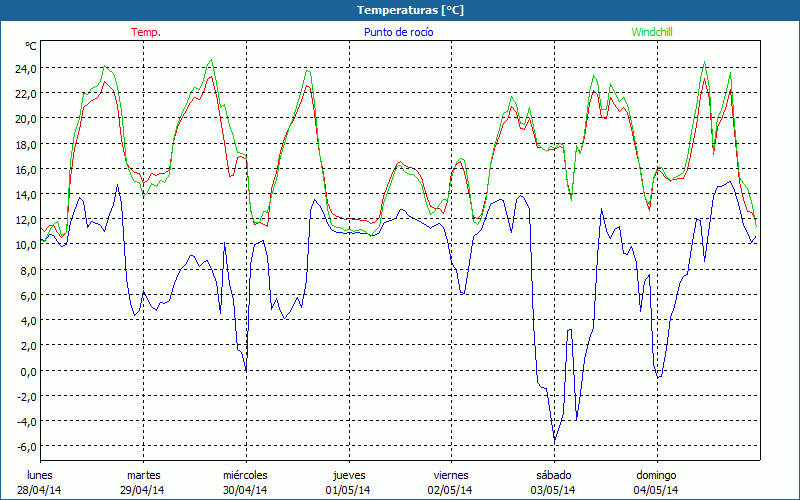Screen dimensions: 800x500
Task: Click the sábado 03/05/14 date label
Action: click(x=552, y=482)
